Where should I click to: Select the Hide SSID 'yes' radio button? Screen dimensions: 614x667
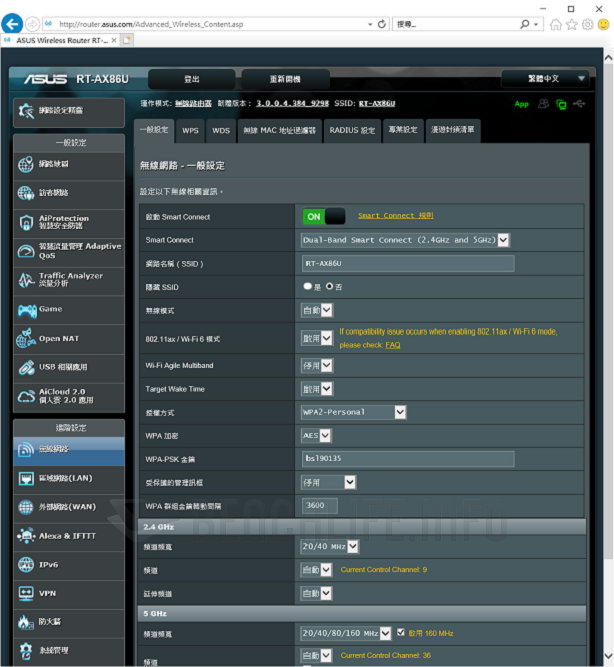[x=308, y=286]
